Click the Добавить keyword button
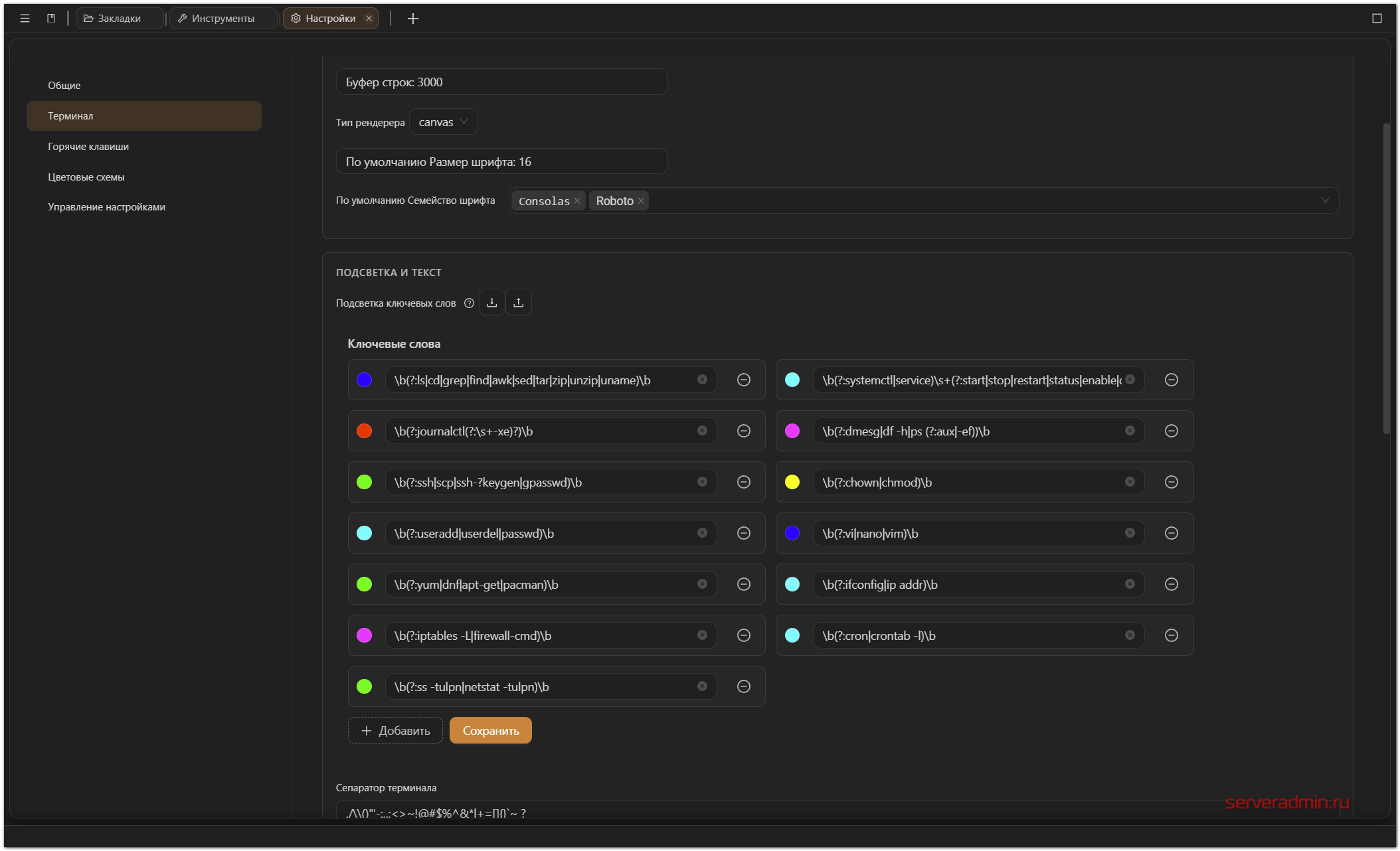The height and width of the screenshot is (851, 1400). click(x=395, y=730)
